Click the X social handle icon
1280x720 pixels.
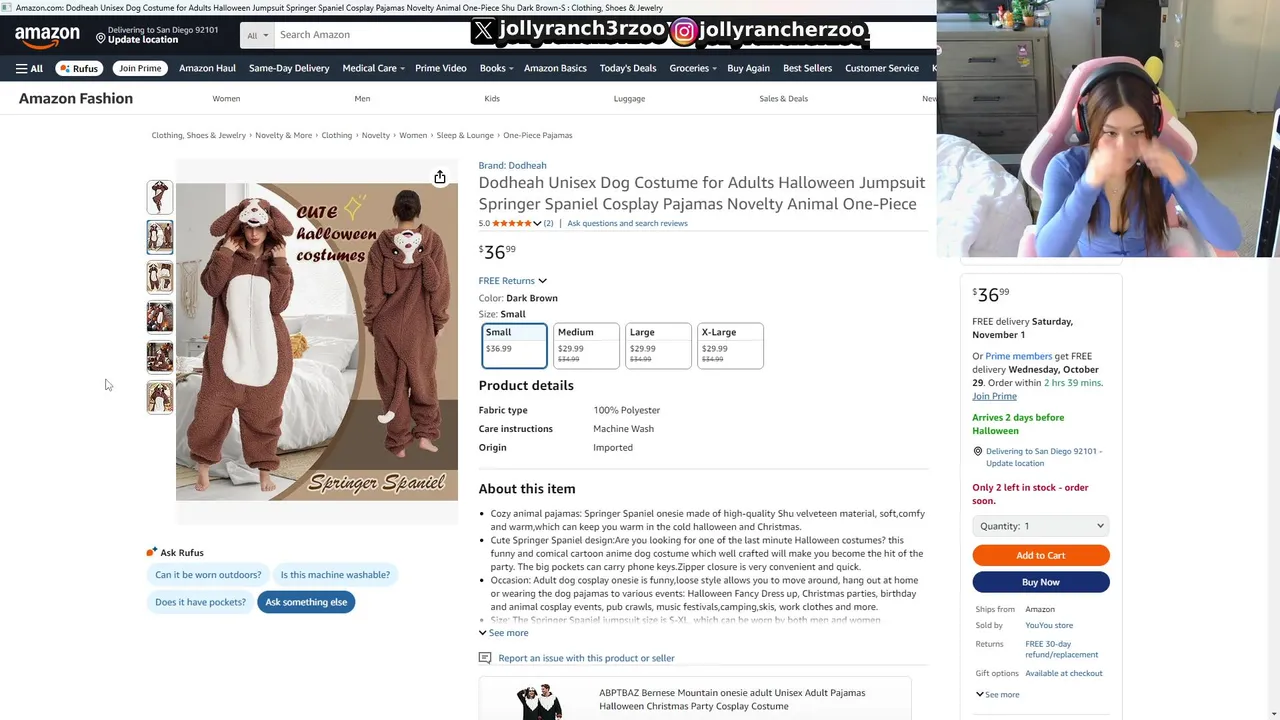(x=483, y=31)
